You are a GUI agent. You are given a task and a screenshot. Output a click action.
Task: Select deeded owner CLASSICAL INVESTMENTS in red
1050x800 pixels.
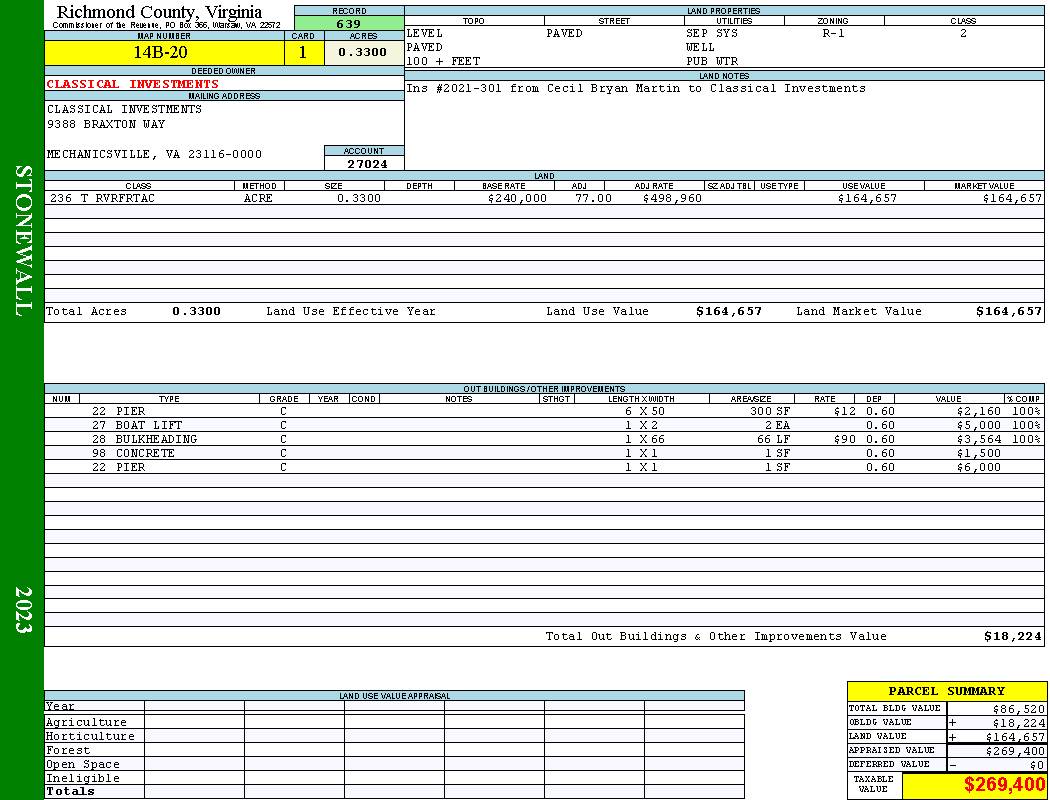(133, 84)
